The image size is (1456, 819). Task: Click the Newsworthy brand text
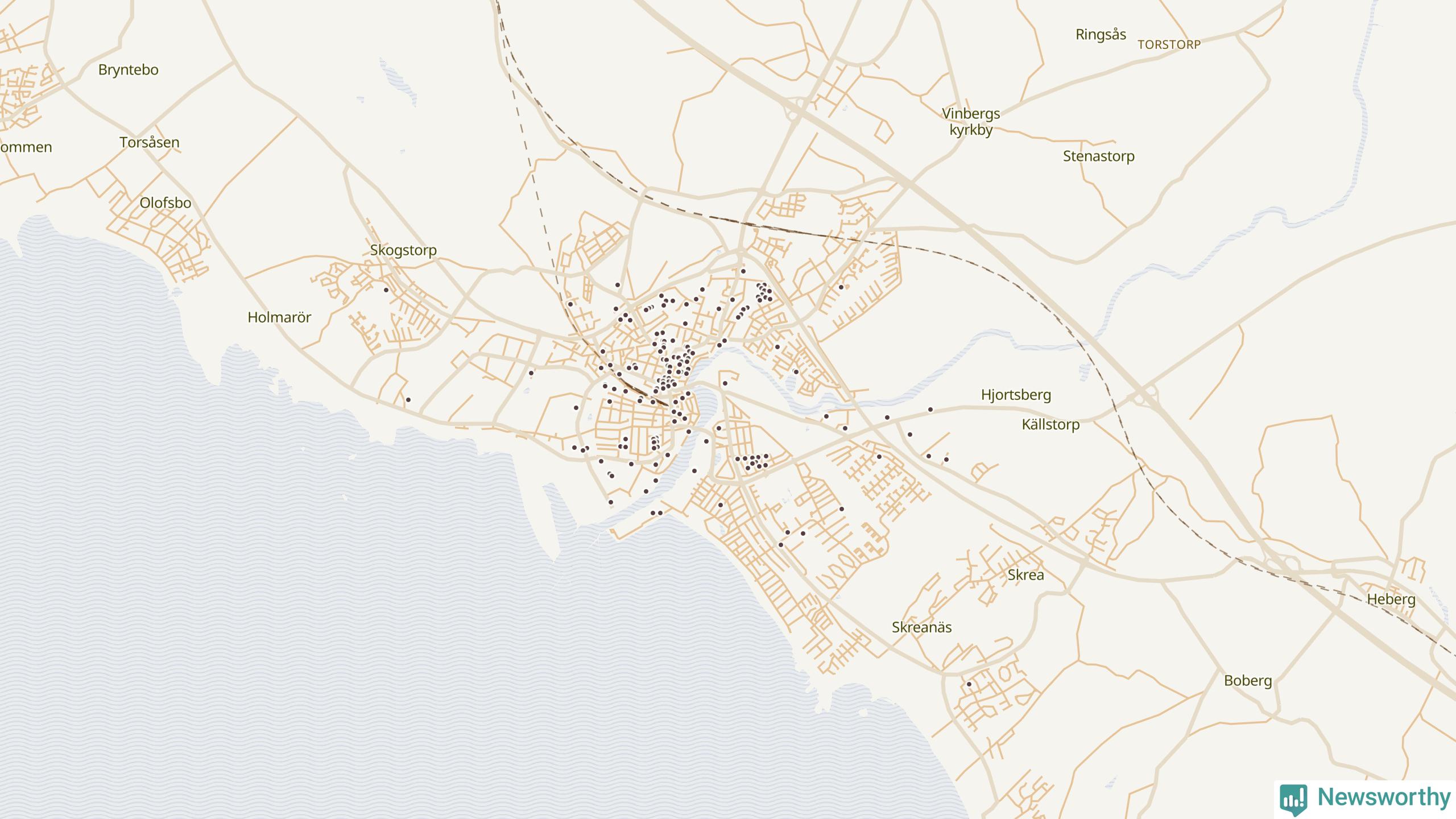1384,797
